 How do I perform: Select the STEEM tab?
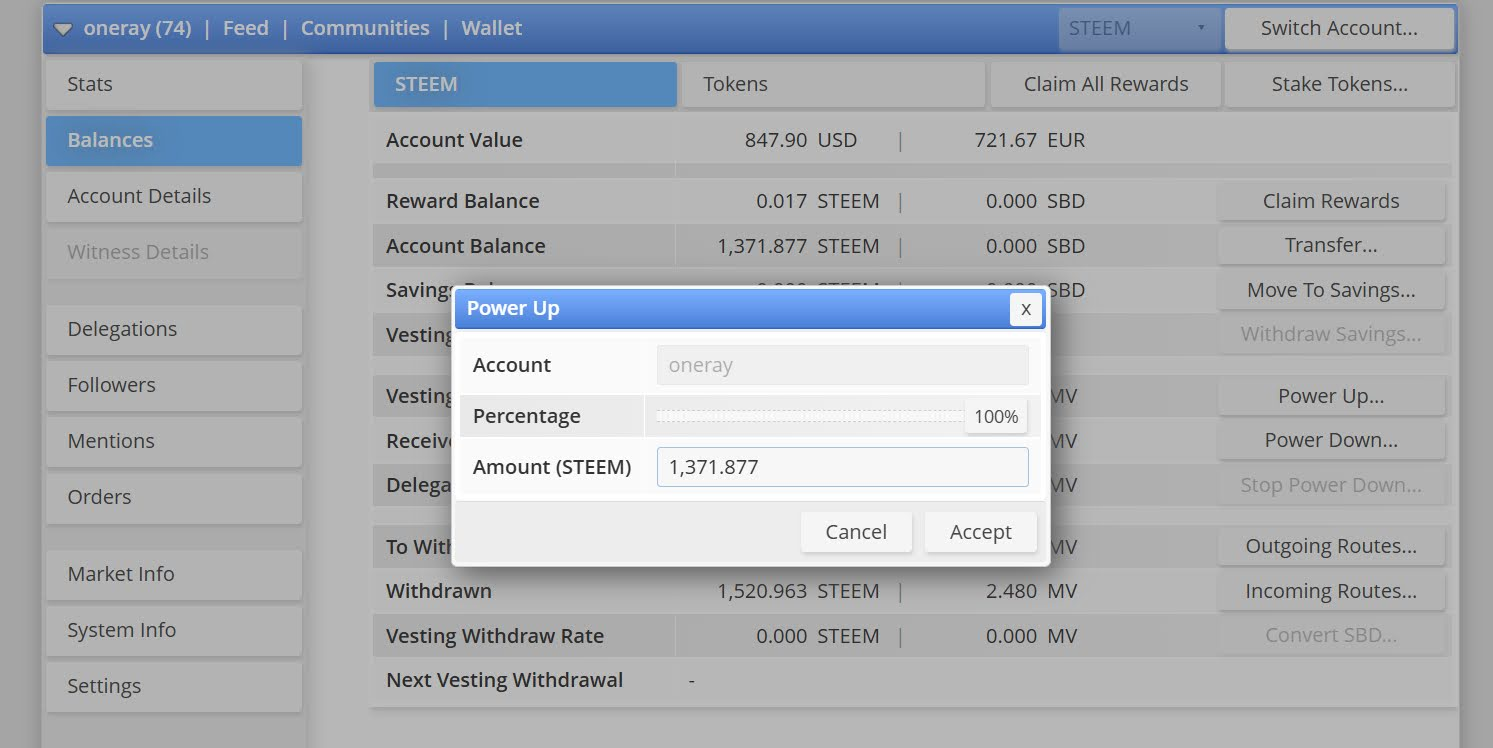pyautogui.click(x=525, y=84)
